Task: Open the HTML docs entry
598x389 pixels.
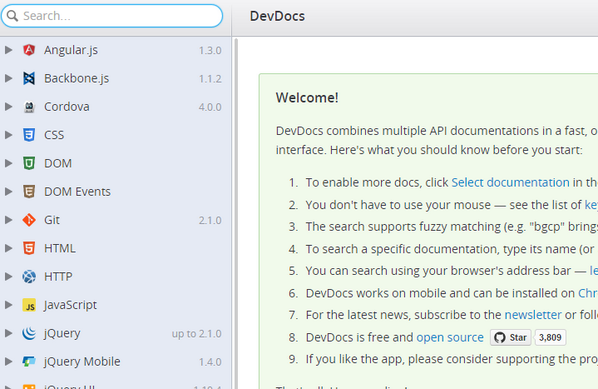Action: pos(116,248)
